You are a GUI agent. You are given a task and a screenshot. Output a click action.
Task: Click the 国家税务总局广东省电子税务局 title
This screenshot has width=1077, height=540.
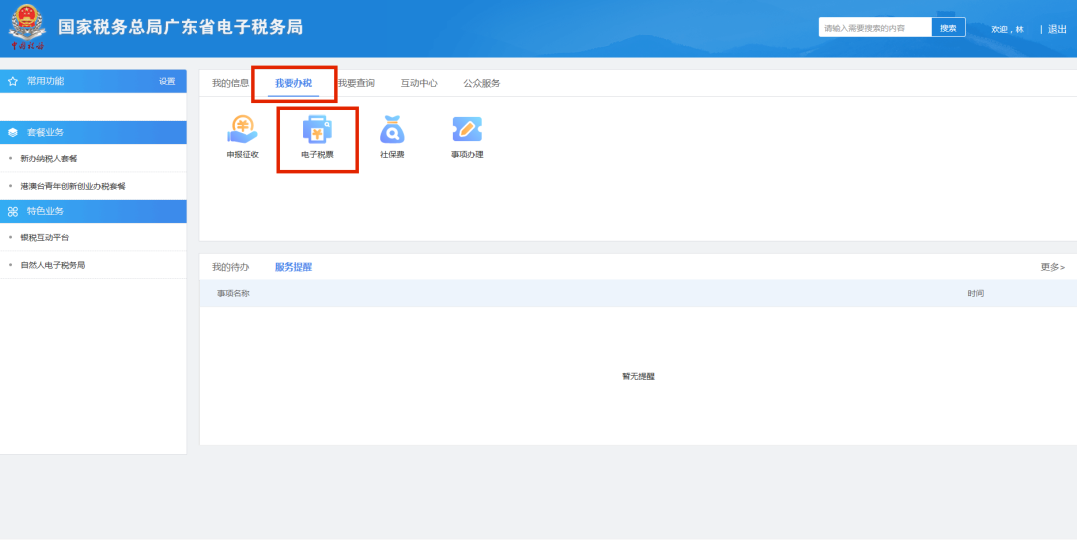(x=181, y=27)
